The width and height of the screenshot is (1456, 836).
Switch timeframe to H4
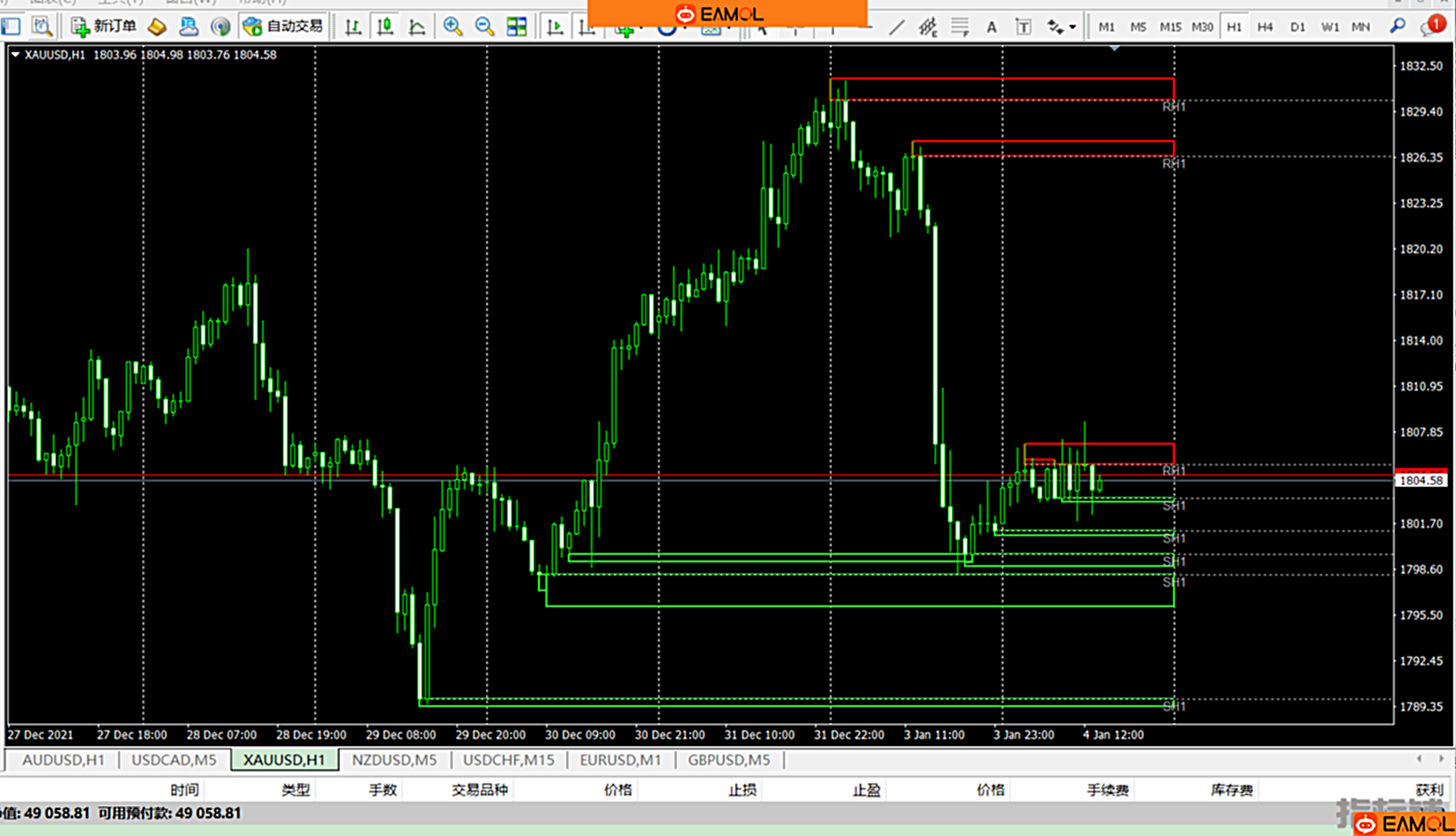coord(1265,27)
